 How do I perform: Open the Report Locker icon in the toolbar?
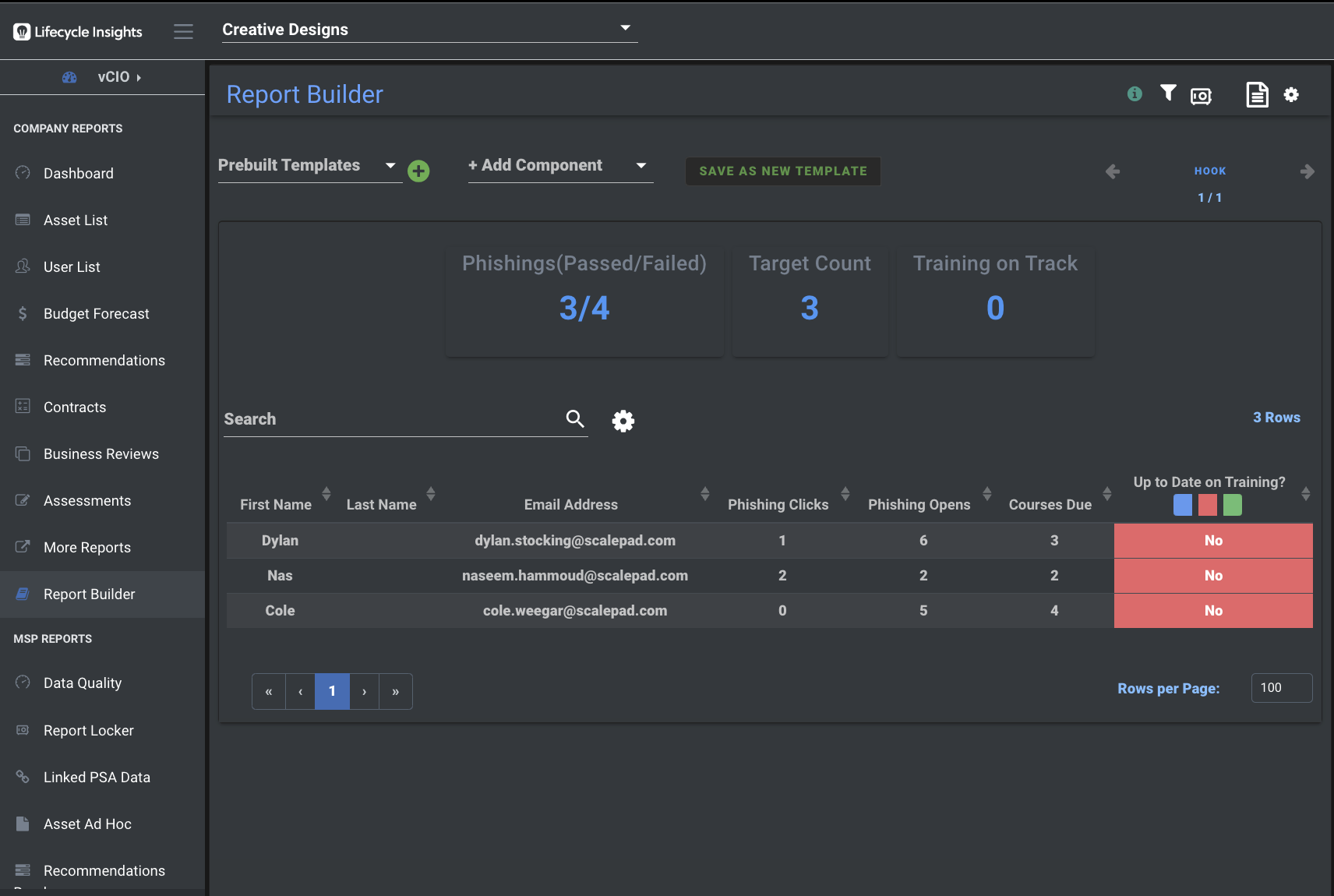click(x=1201, y=94)
